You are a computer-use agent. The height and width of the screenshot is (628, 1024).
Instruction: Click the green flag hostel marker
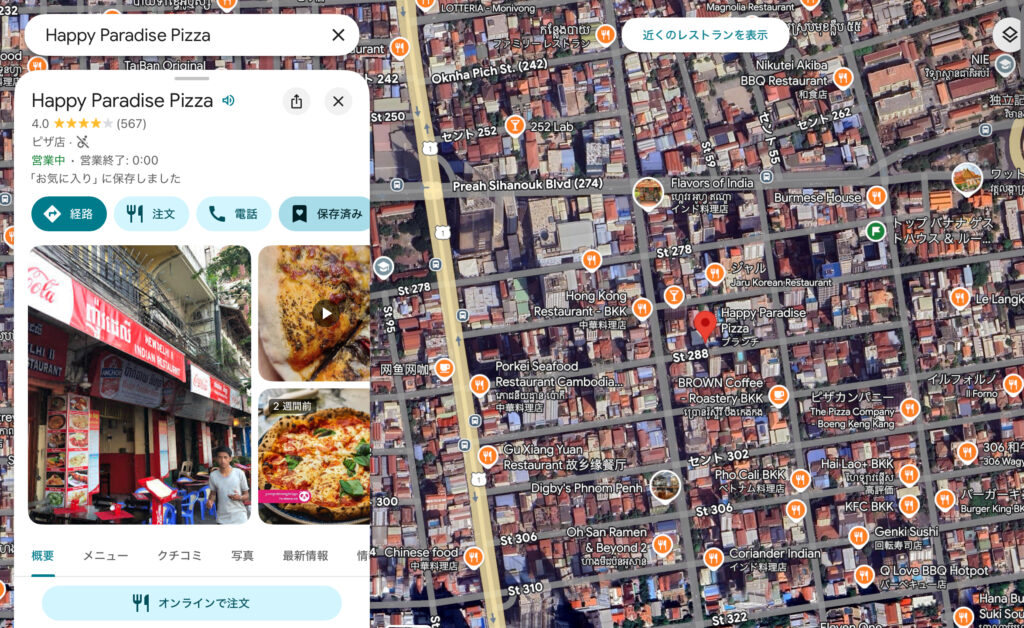[x=875, y=230]
